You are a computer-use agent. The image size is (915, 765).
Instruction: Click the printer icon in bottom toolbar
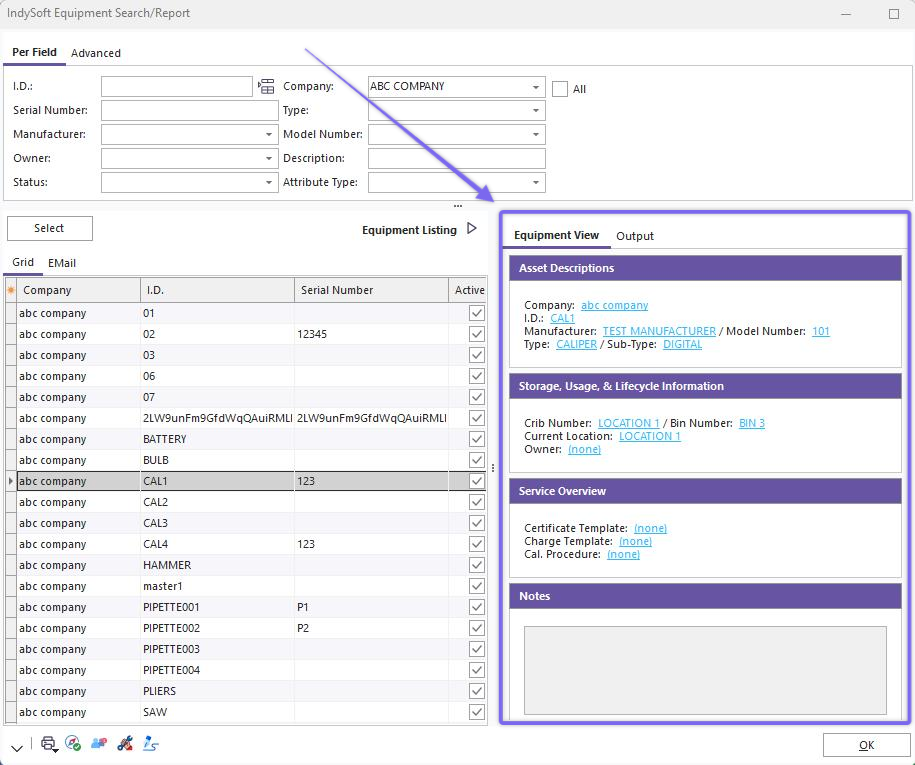point(48,744)
